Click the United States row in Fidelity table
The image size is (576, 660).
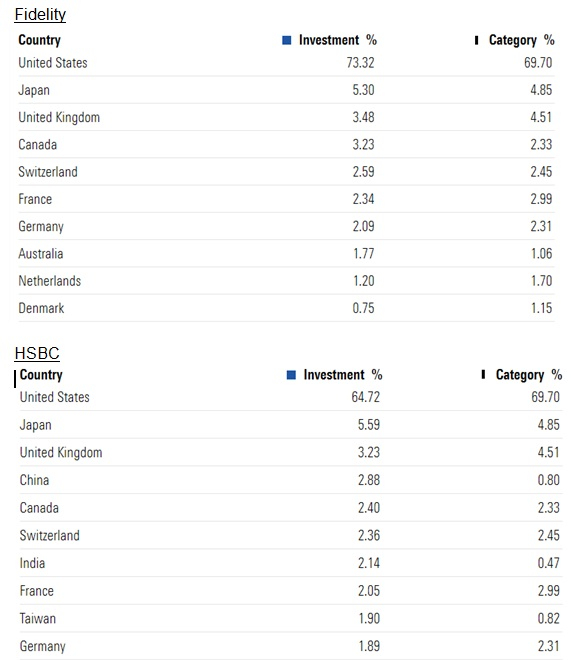(286, 63)
